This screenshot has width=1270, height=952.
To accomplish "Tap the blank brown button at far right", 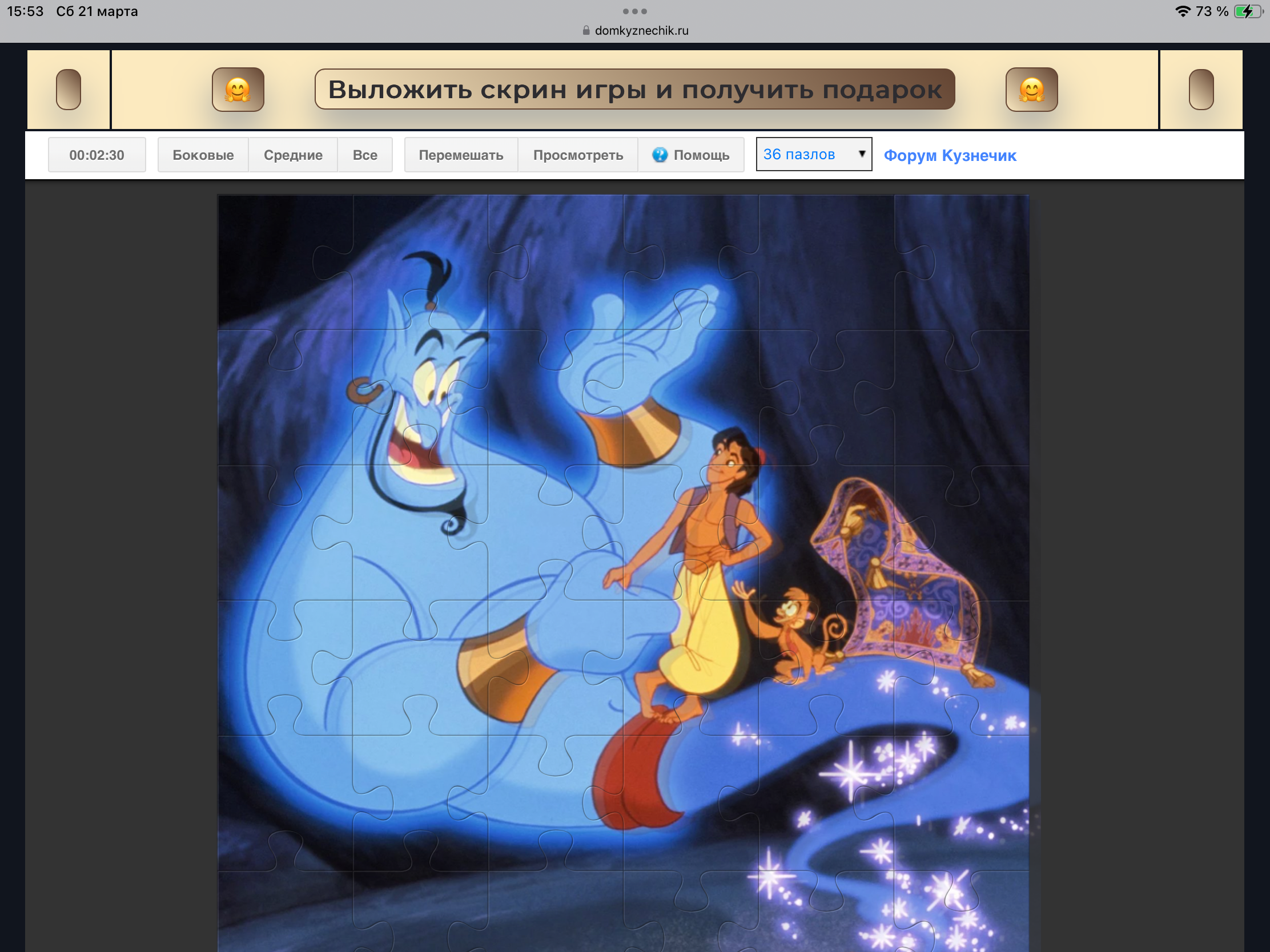I will coord(1200,90).
